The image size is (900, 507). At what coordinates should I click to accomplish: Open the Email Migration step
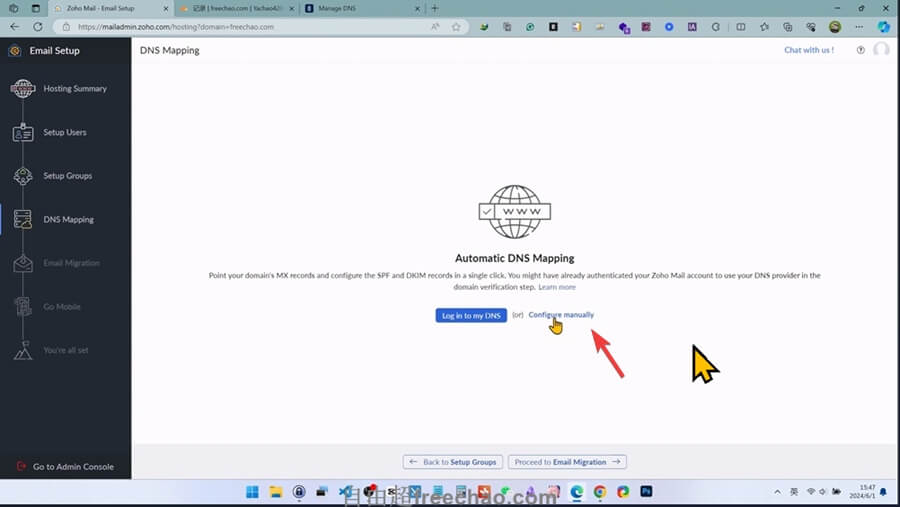[x=71, y=263]
